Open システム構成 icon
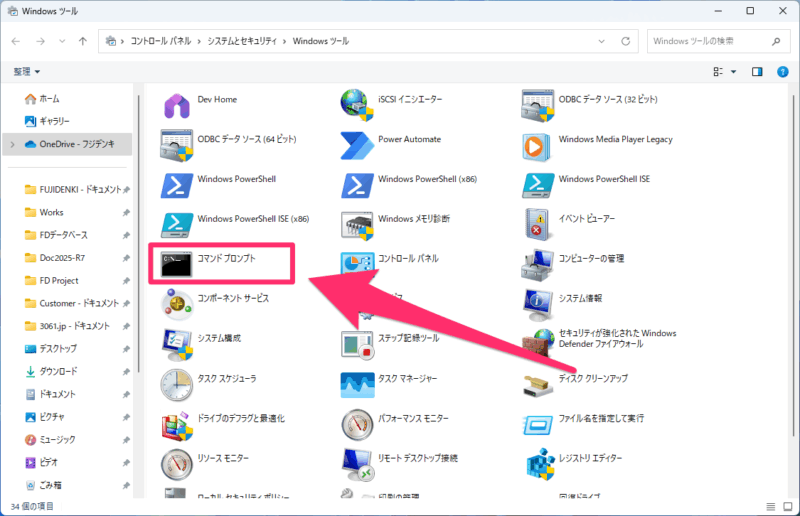 pos(177,345)
